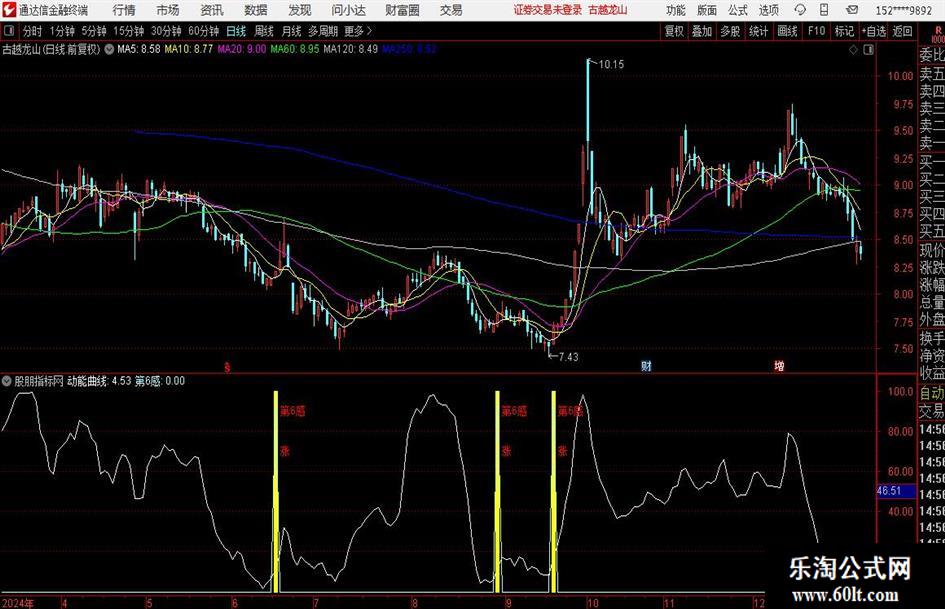
Task: Open the 数据 menu
Action: point(256,10)
